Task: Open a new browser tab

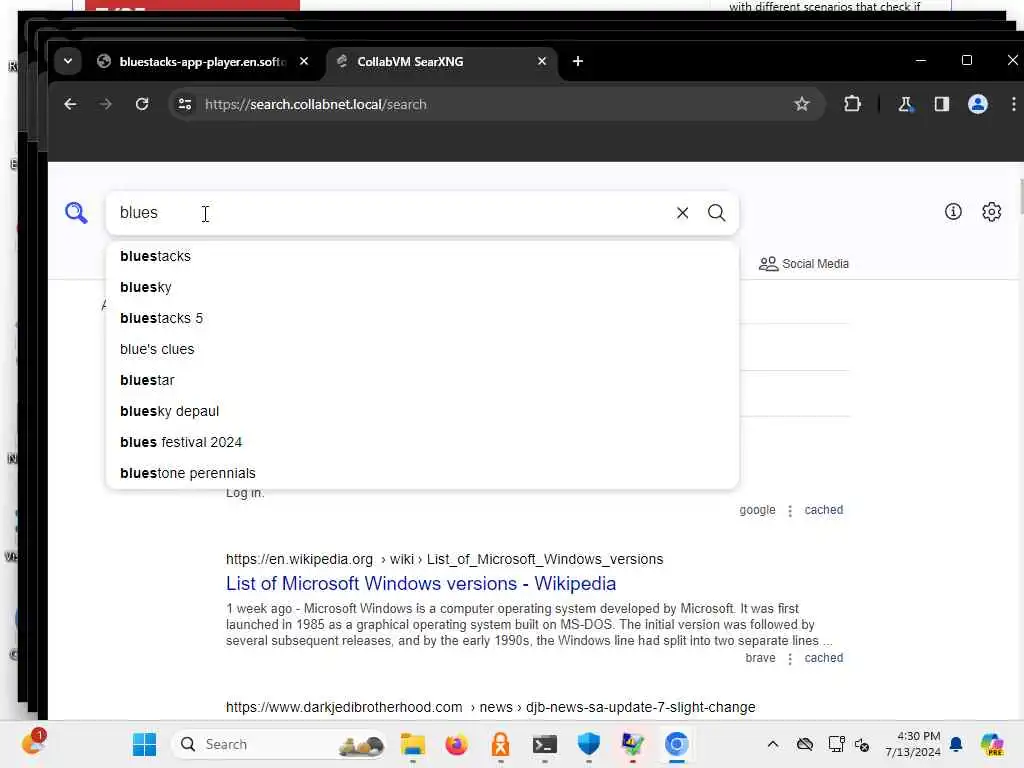Action: [577, 61]
